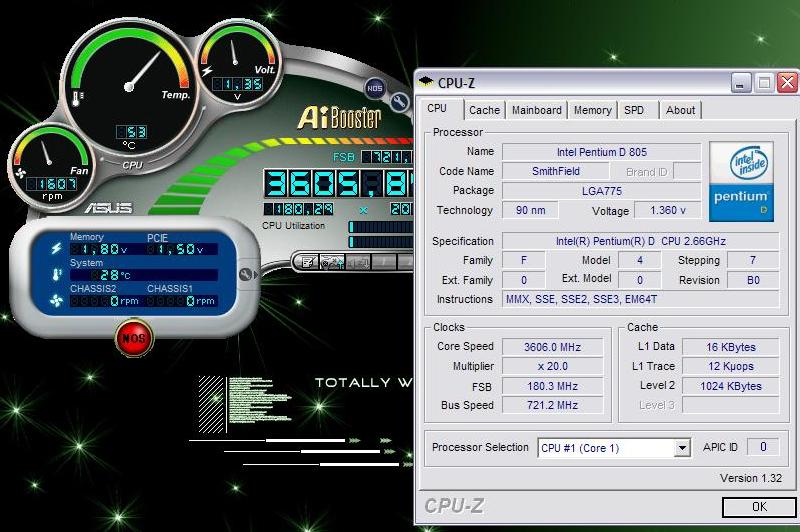The height and width of the screenshot is (532, 800).
Task: Click the second toolbar icon beside the notepad button
Action: [x=332, y=263]
